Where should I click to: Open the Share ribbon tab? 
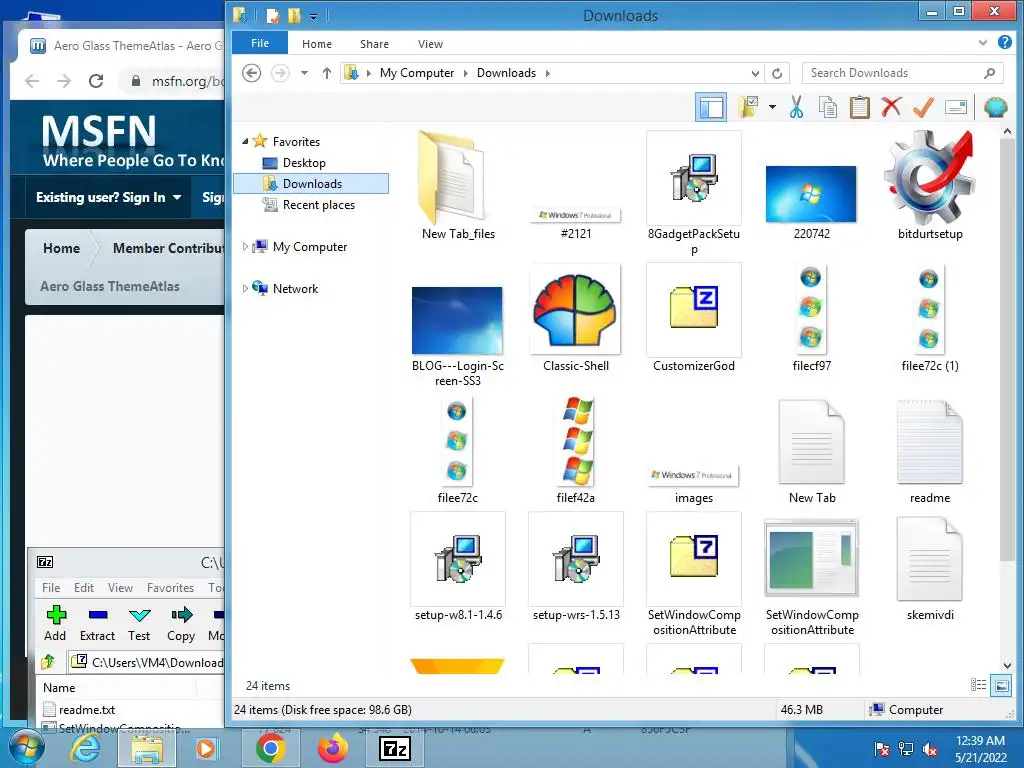(374, 44)
